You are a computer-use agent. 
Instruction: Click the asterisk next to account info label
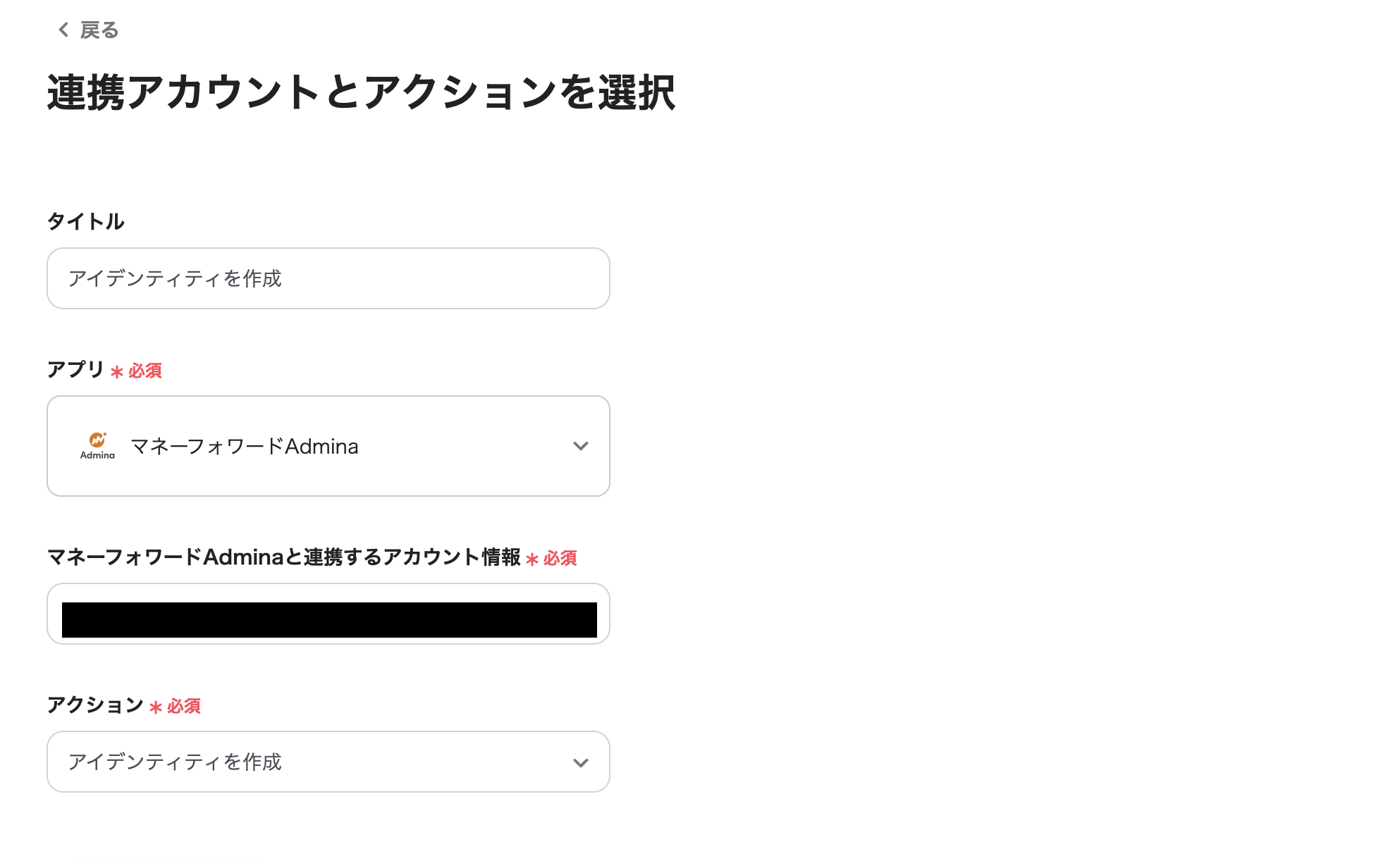pyautogui.click(x=532, y=558)
